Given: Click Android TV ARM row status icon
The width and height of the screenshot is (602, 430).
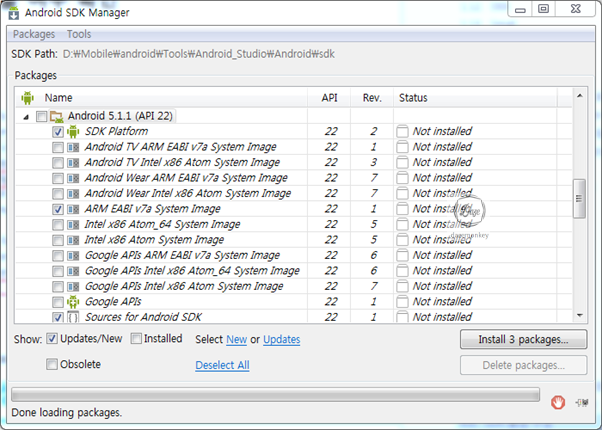Looking at the screenshot, I should click(x=402, y=147).
